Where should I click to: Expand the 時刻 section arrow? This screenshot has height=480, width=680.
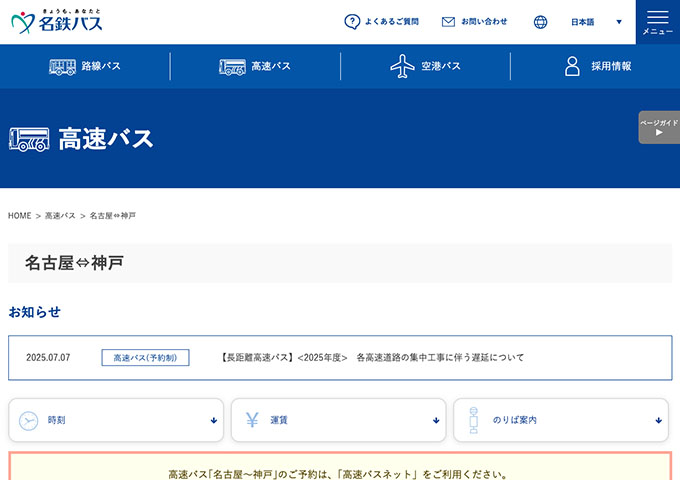click(x=214, y=420)
